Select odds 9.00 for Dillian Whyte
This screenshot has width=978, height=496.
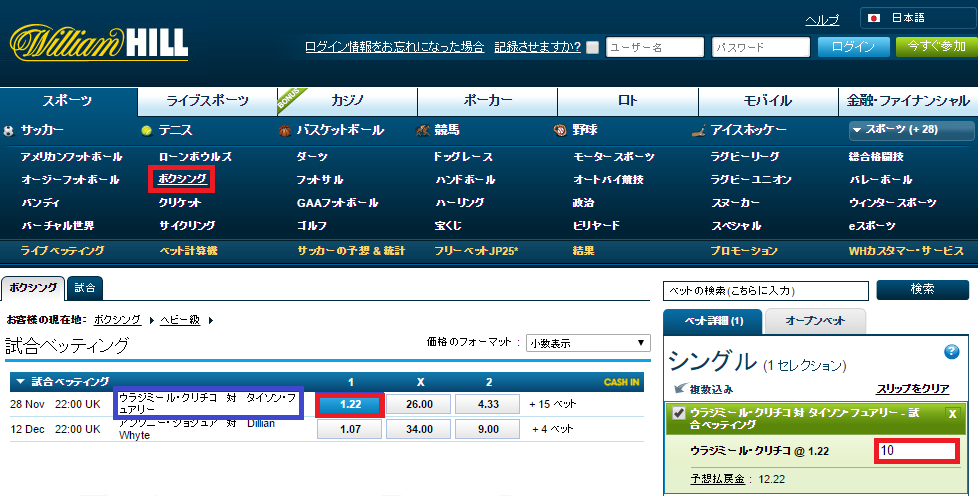488,429
